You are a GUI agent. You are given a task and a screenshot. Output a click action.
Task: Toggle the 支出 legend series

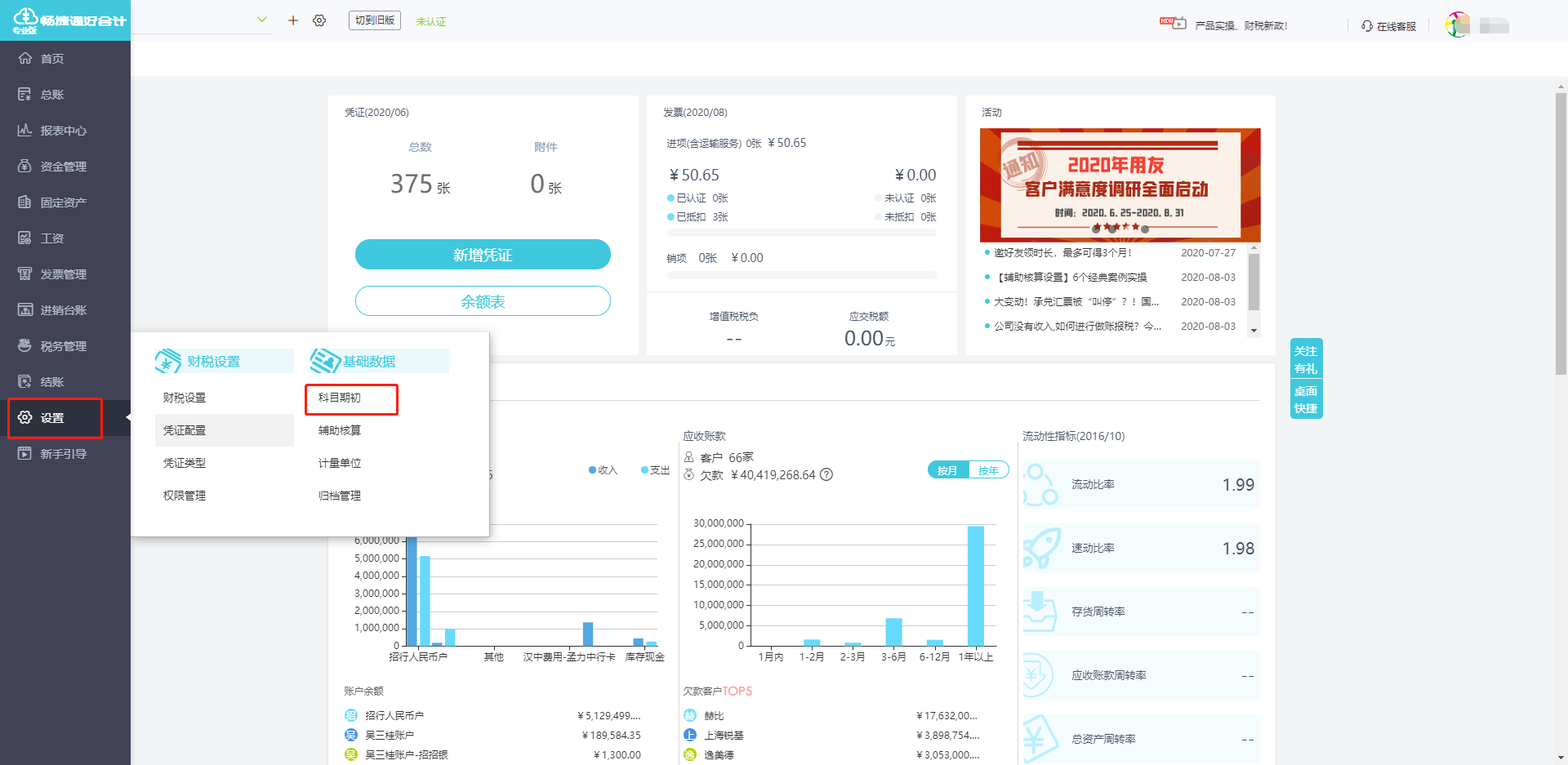(656, 470)
